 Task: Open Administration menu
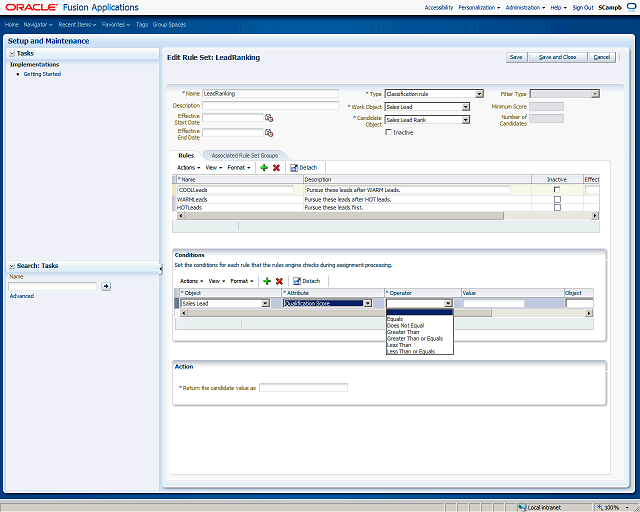coord(525,7)
